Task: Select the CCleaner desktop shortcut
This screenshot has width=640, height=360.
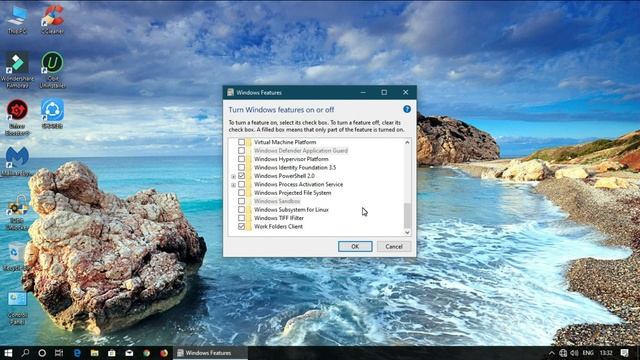Action: (52, 19)
